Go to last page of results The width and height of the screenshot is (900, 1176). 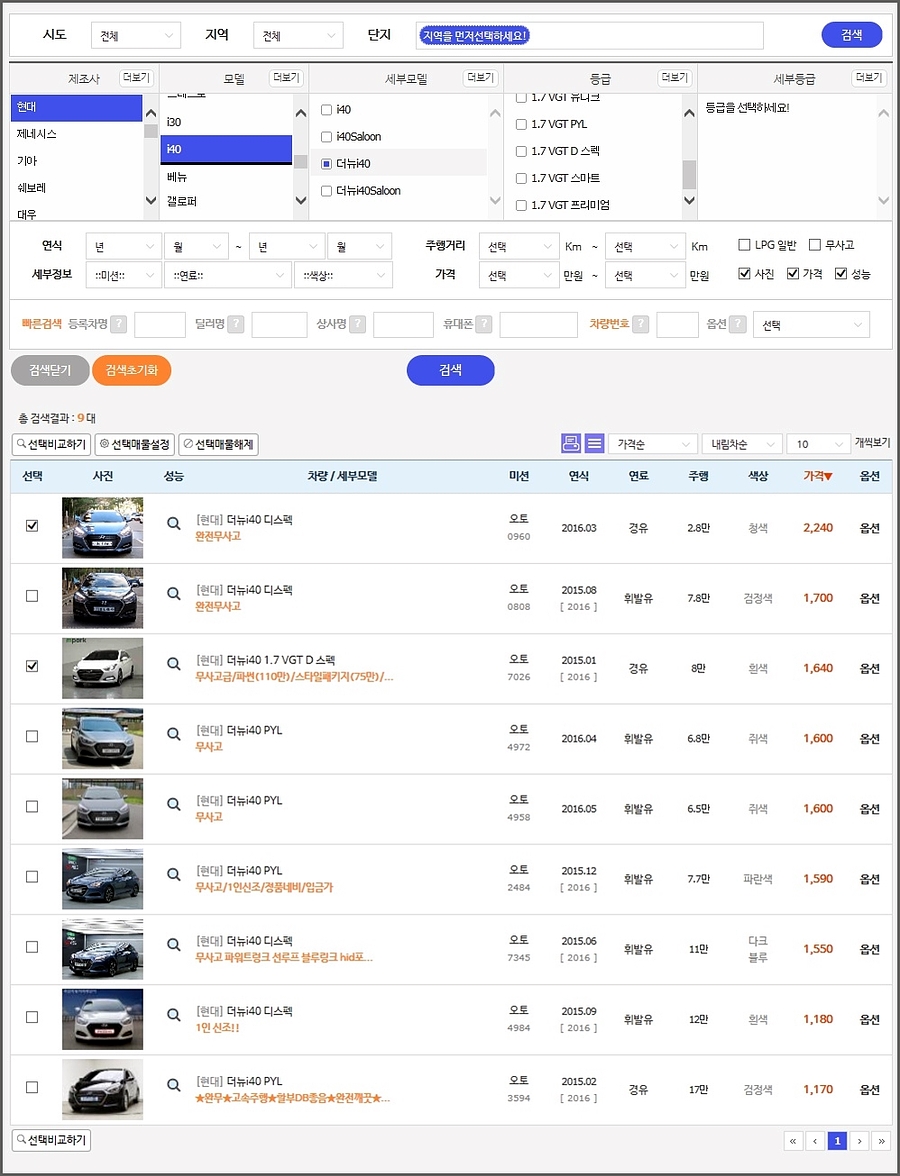coord(882,1141)
